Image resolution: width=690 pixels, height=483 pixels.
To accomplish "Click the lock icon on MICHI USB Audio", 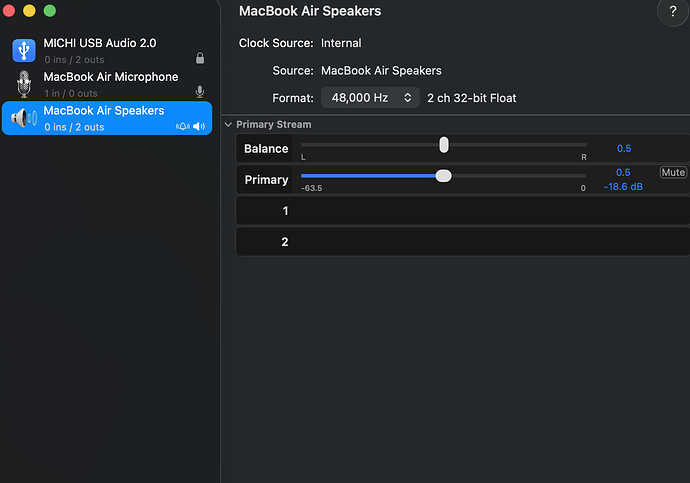I will click(x=200, y=58).
